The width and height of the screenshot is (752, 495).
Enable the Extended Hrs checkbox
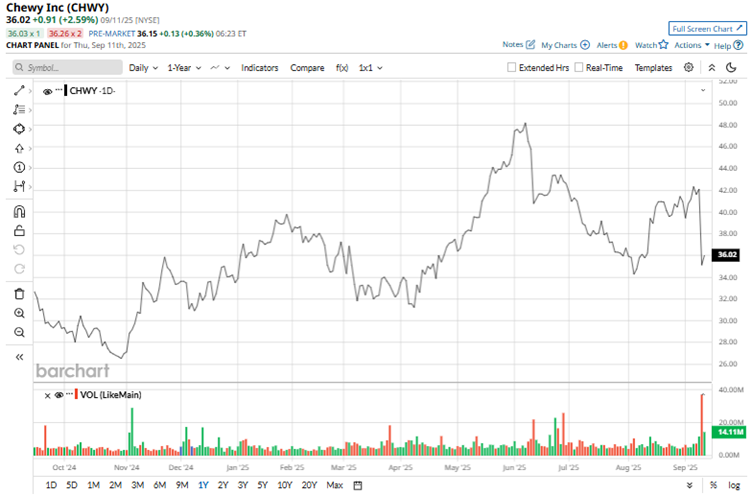point(512,68)
